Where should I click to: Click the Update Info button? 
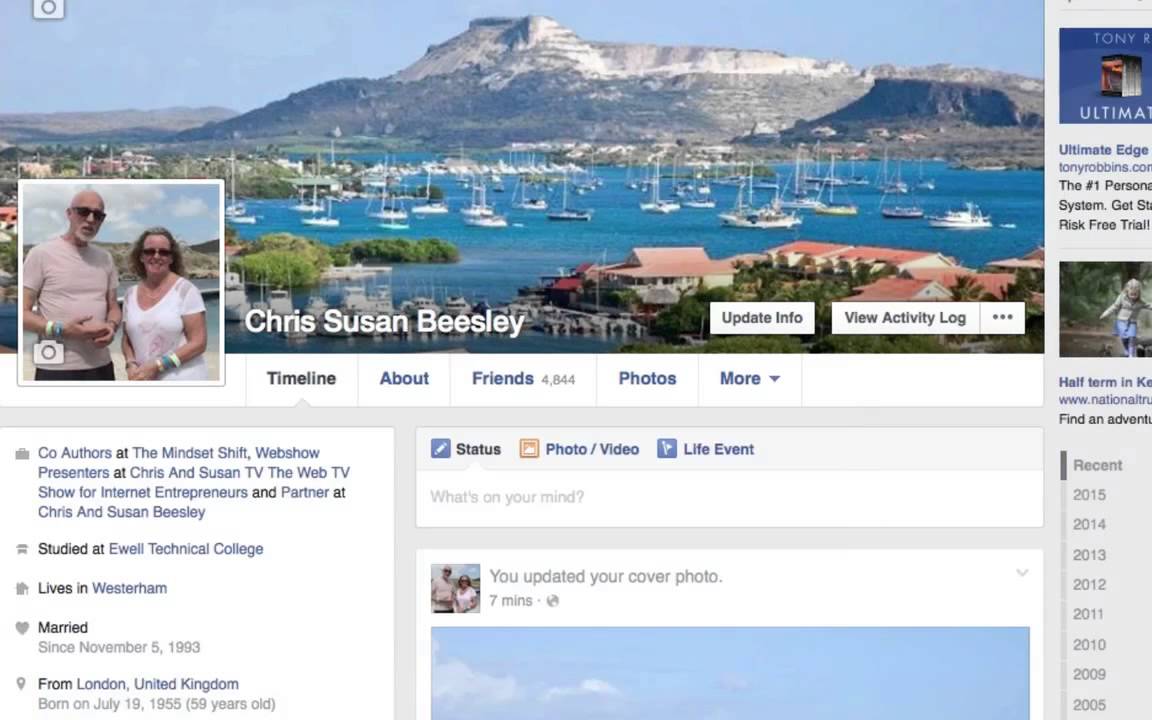(x=762, y=317)
